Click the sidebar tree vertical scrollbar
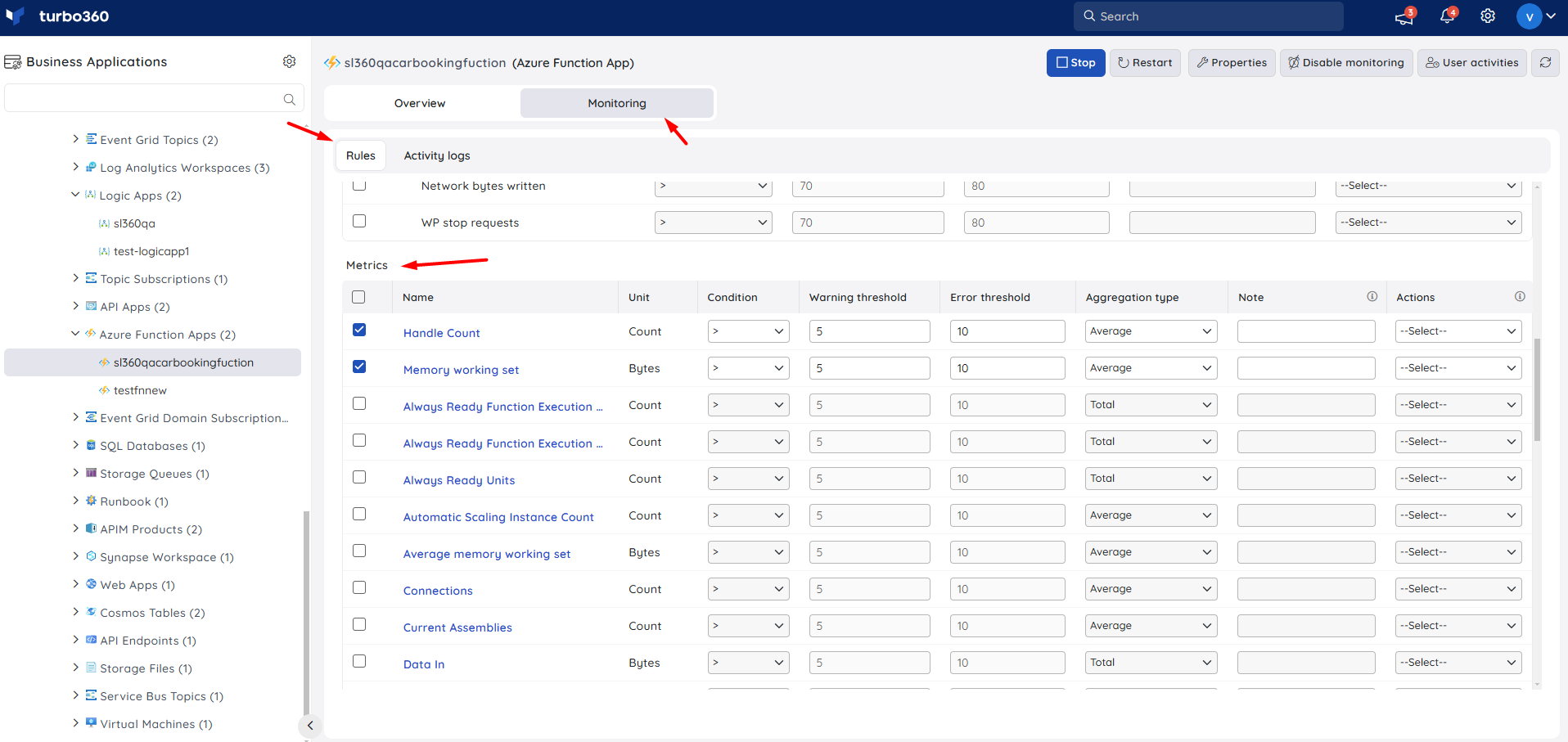 [x=306, y=614]
